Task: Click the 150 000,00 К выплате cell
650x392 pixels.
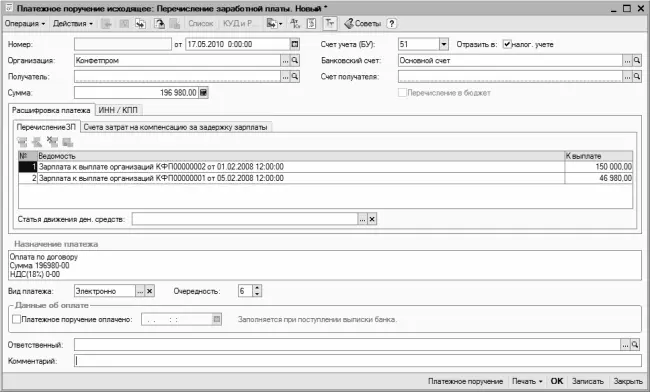Action: (599, 167)
